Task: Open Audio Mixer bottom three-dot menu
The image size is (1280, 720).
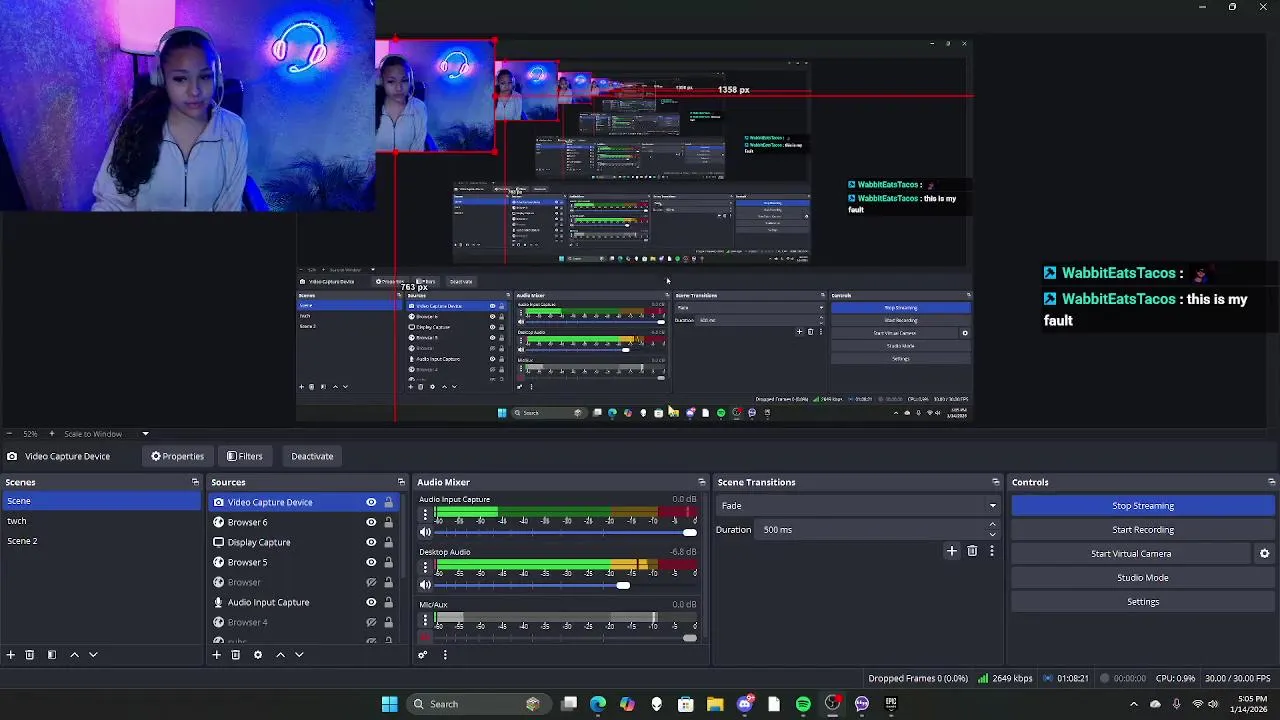Action: 445,655
